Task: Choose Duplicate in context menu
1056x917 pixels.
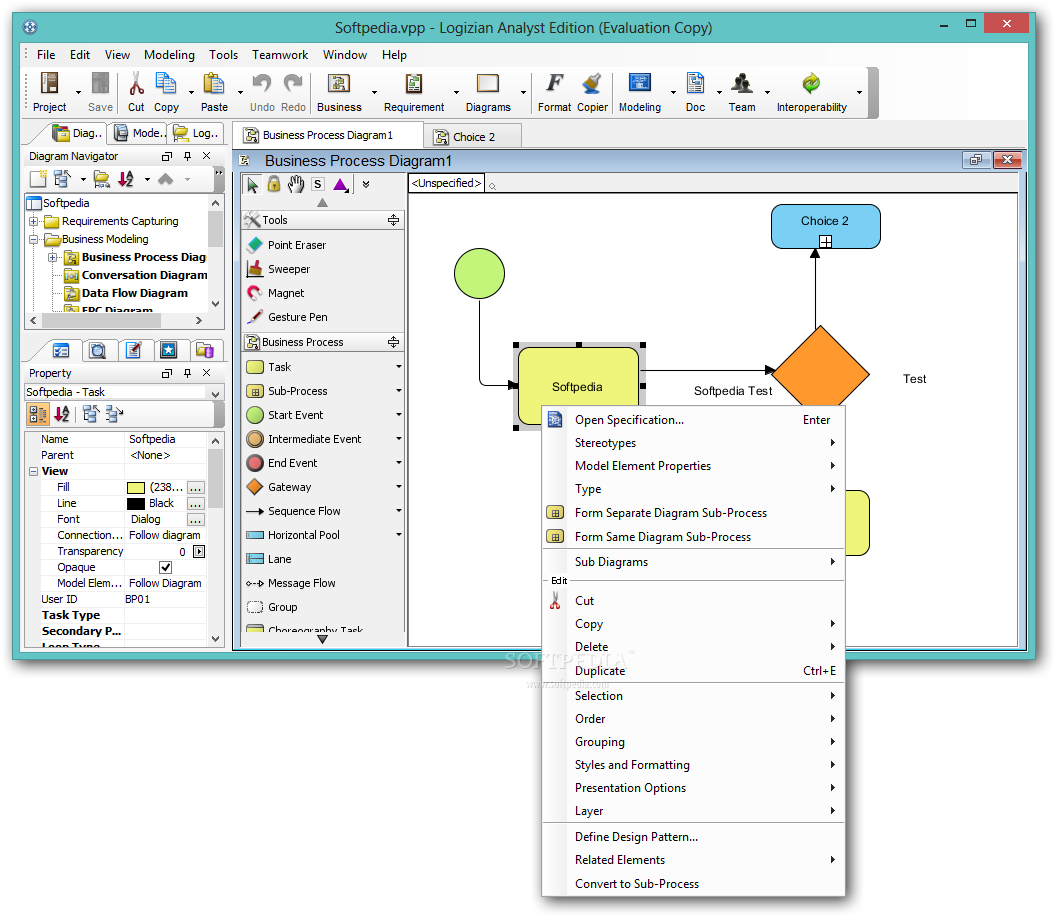Action: 694,671
